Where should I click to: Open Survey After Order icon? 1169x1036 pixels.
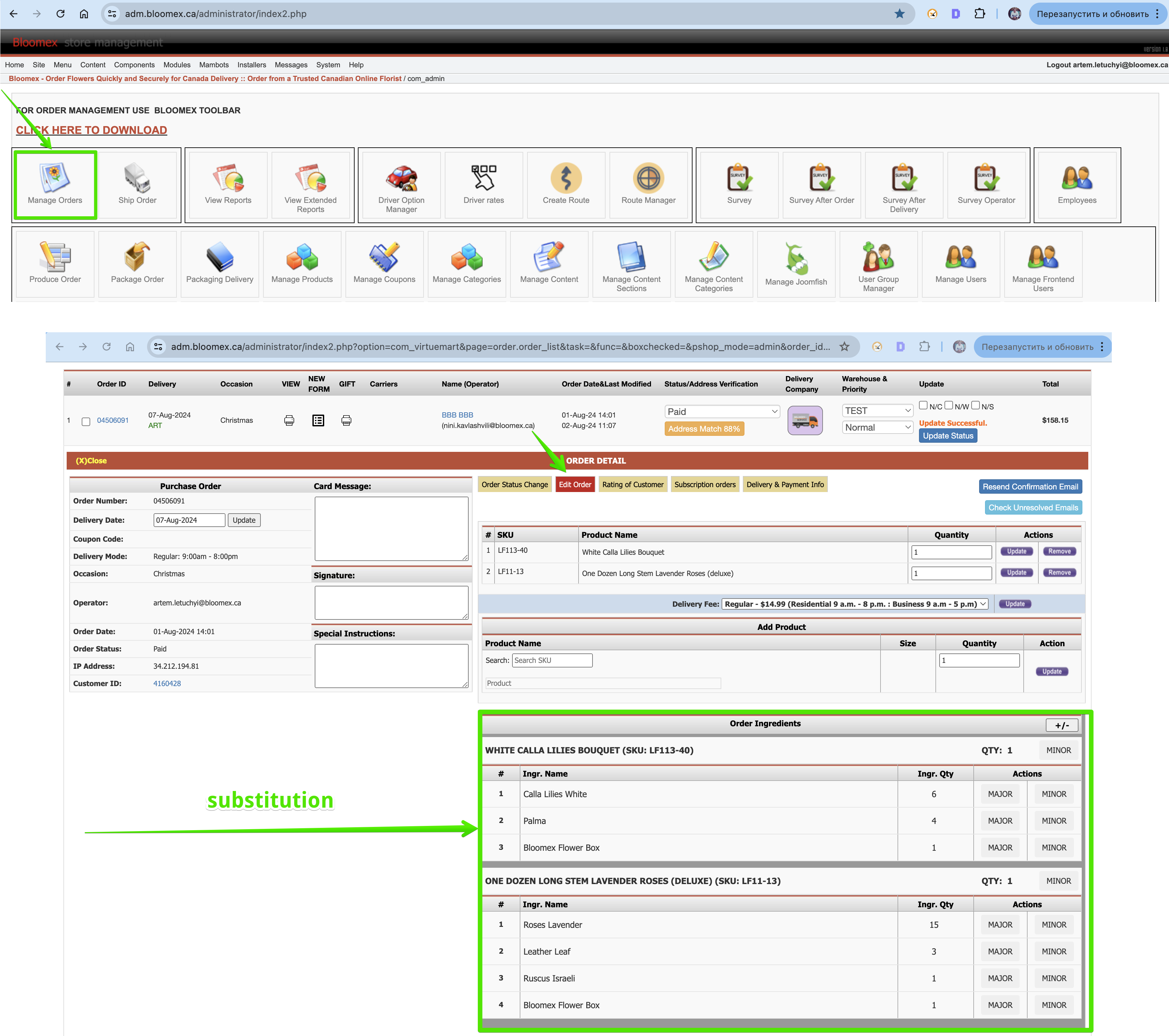click(822, 185)
